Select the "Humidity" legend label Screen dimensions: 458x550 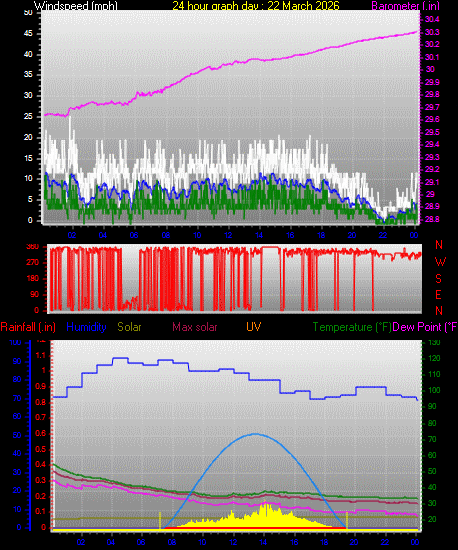(86, 327)
